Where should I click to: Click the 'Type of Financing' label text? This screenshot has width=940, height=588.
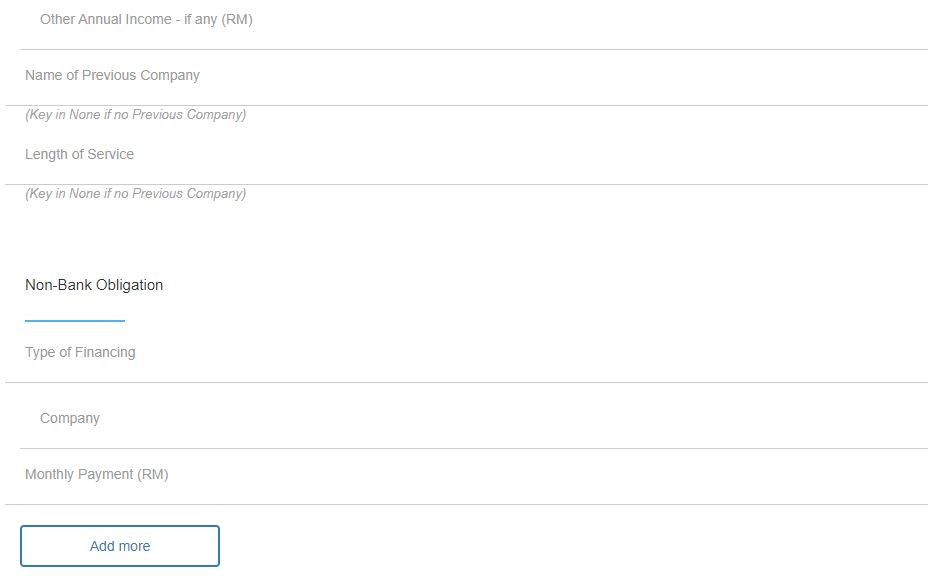[80, 353]
